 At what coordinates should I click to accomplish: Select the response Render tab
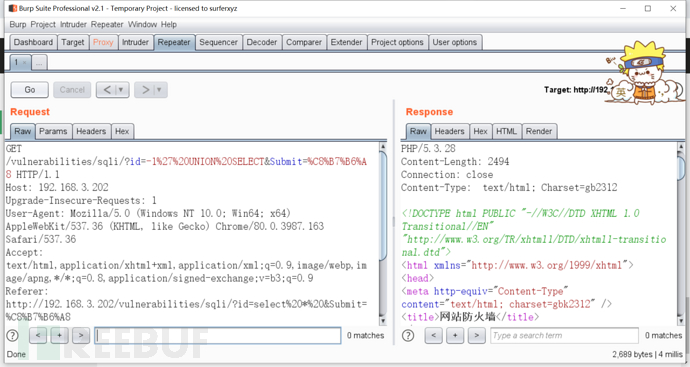[x=539, y=131]
